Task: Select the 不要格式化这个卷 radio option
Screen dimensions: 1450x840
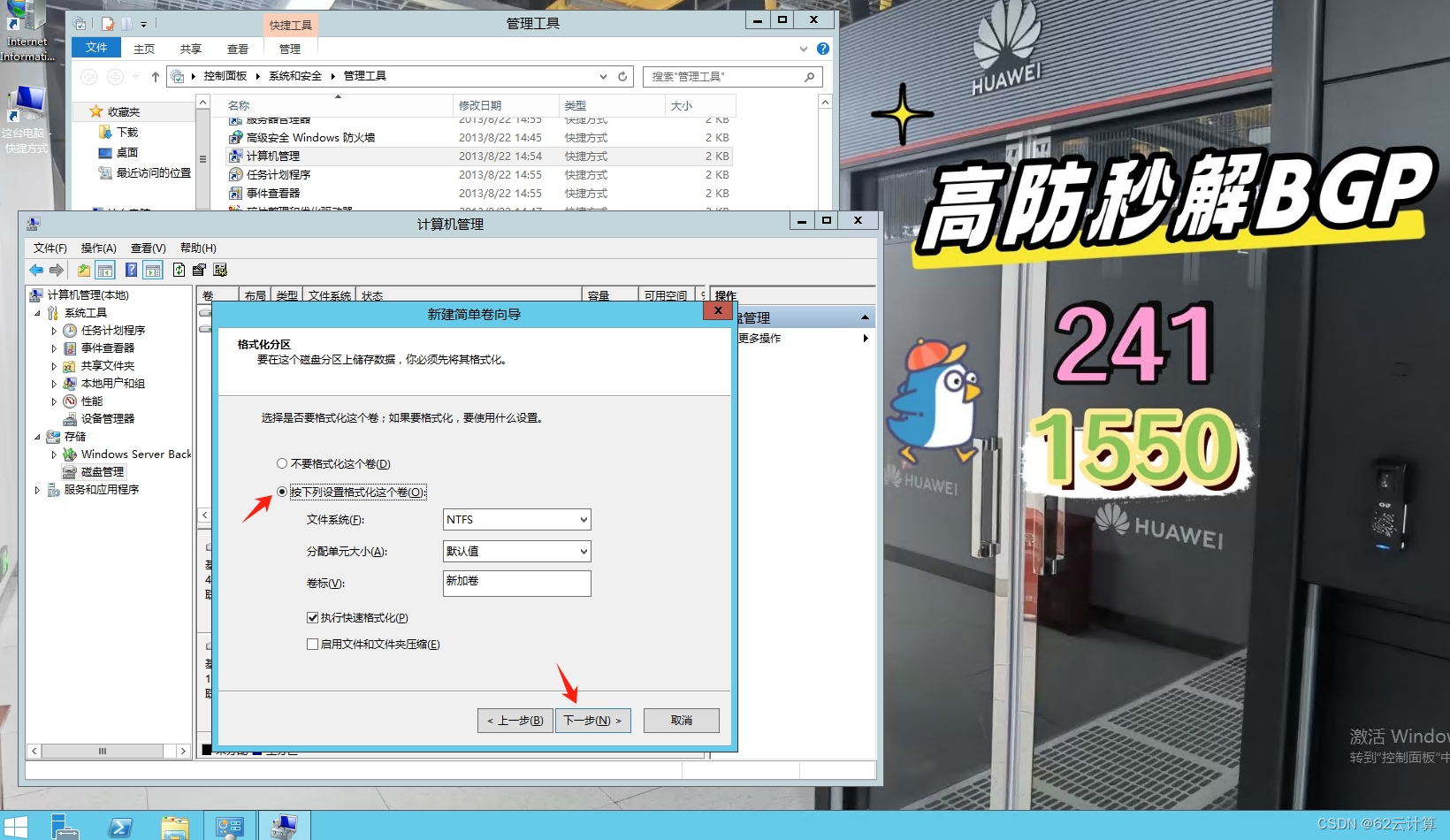Action: tap(281, 462)
